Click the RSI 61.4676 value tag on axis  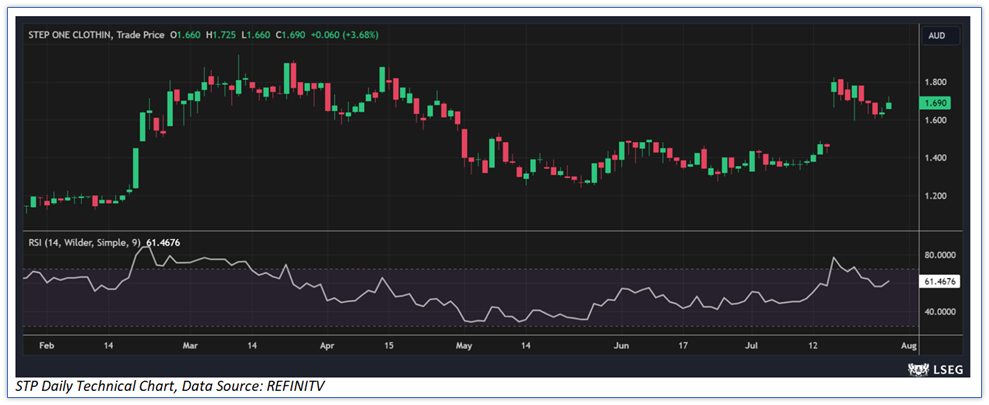tap(940, 282)
